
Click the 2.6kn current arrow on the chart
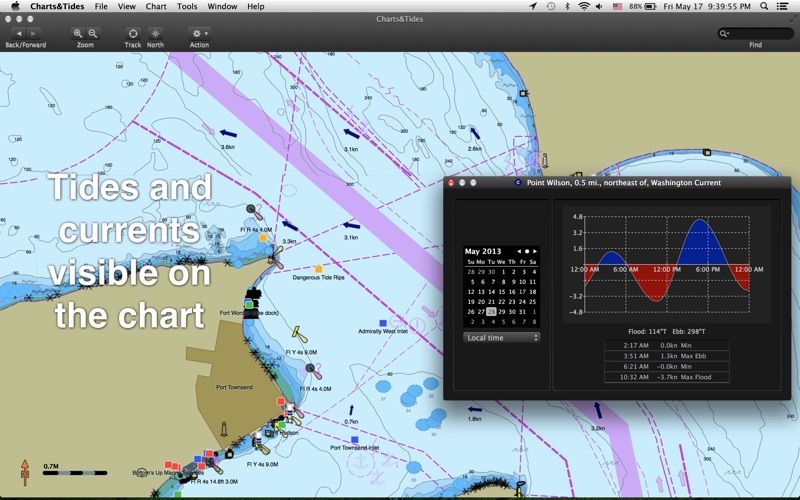tap(475, 133)
